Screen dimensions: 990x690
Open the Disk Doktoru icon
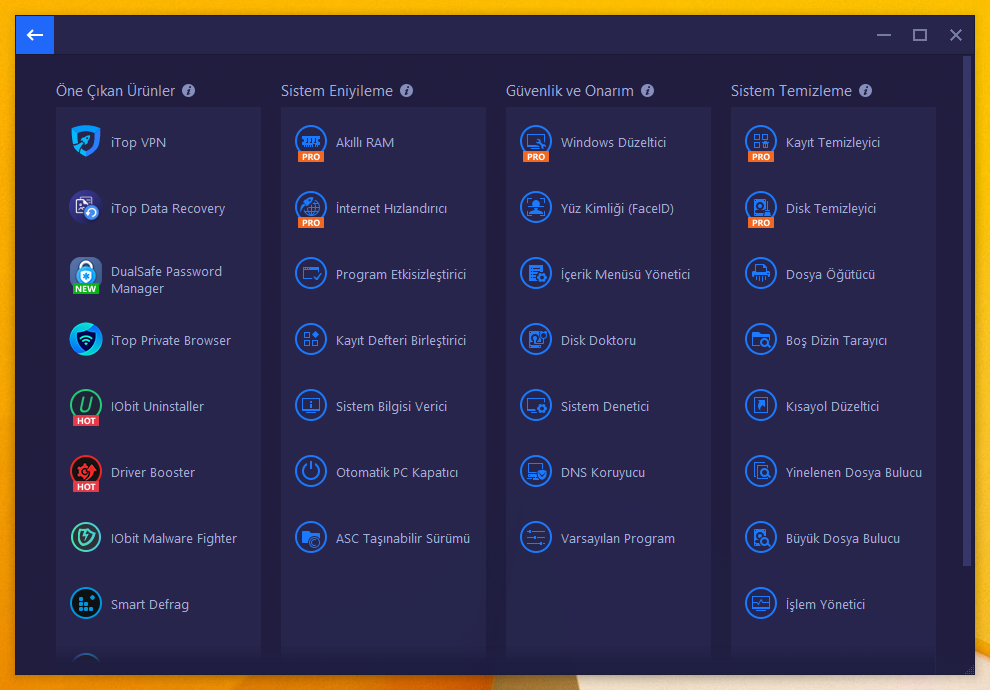point(535,340)
